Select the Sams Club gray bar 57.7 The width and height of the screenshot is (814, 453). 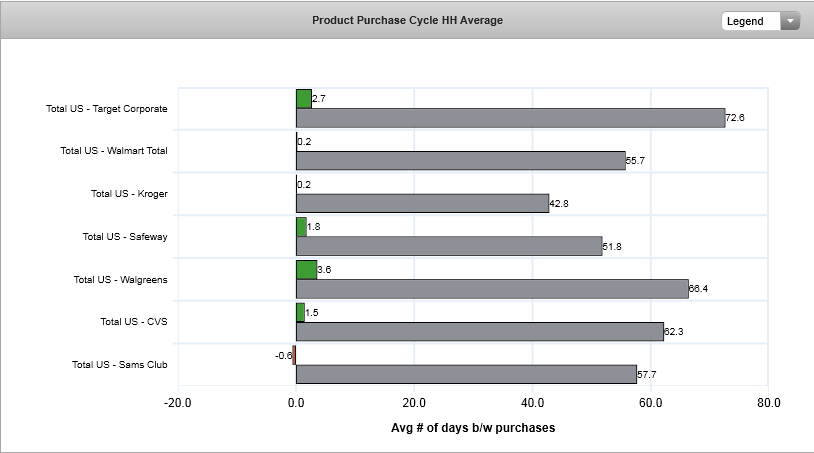pos(466,374)
